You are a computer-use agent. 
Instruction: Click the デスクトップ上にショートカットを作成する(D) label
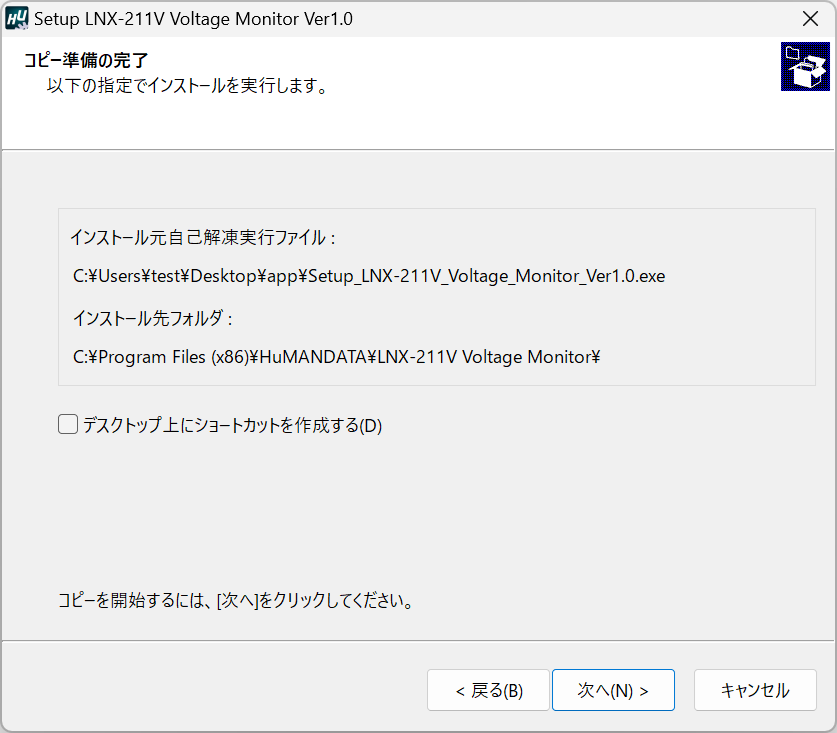[232, 426]
